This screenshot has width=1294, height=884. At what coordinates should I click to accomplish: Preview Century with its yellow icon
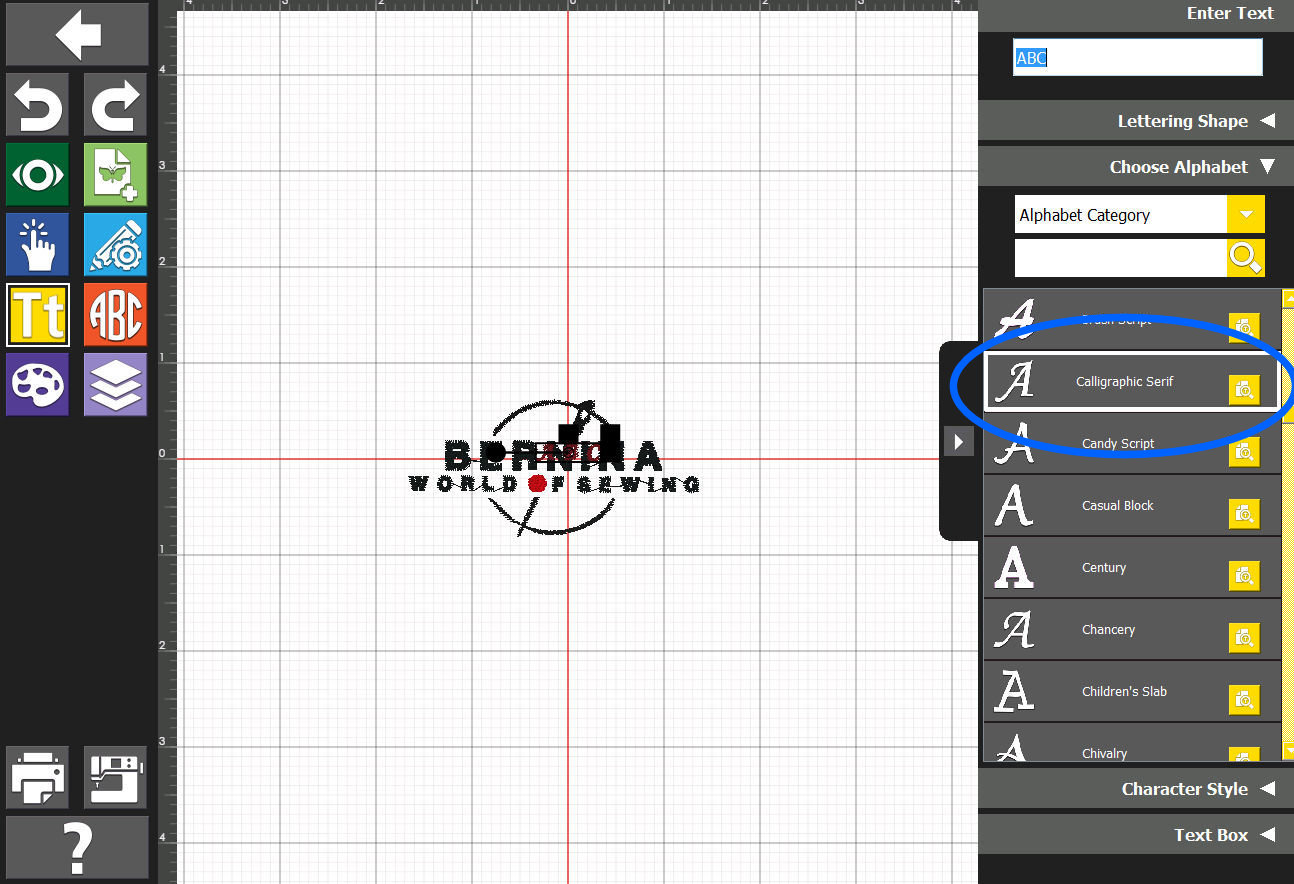tap(1244, 576)
